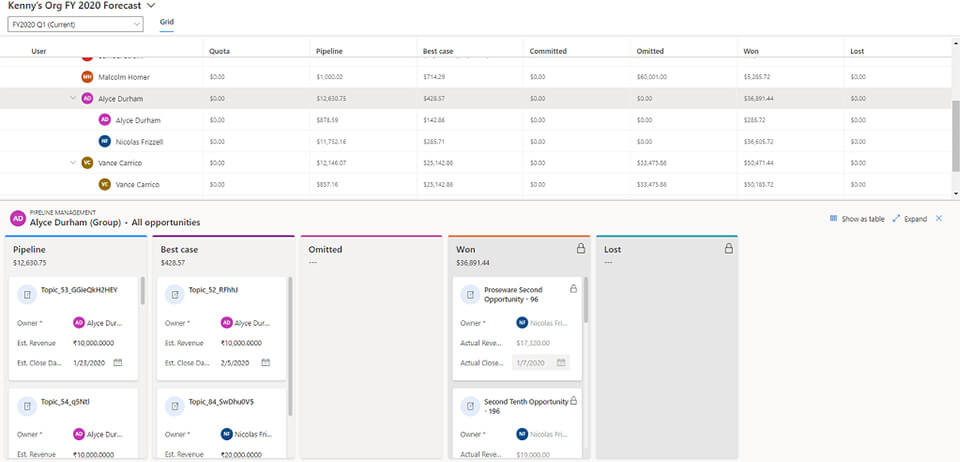Open calendar icon for 1/23/2020 close date
Screen dimensions: 960x462
click(117, 362)
